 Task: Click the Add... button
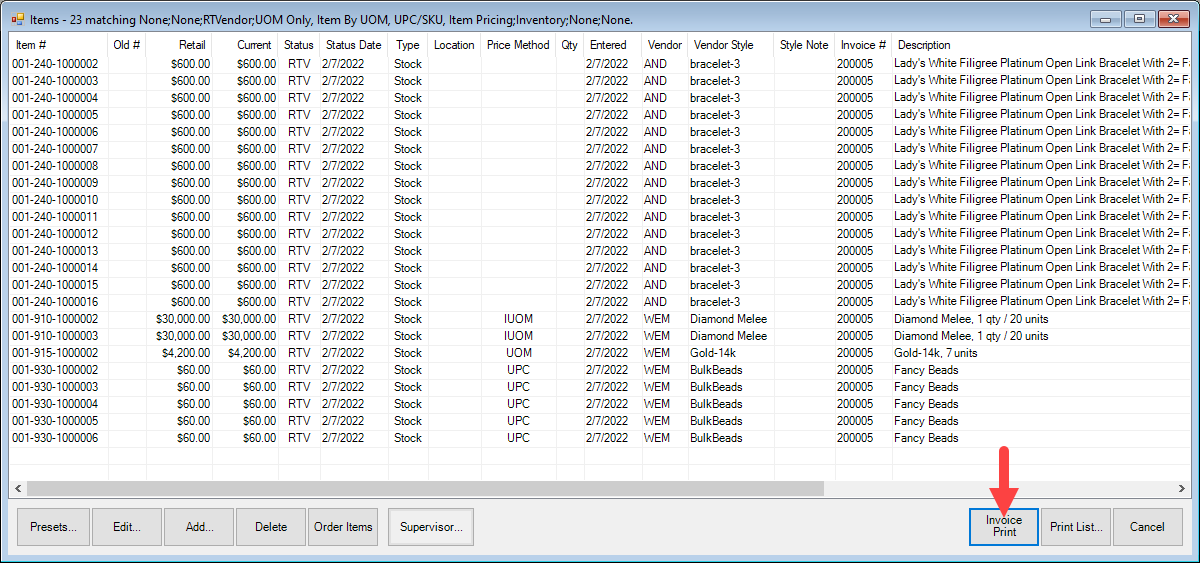click(198, 527)
